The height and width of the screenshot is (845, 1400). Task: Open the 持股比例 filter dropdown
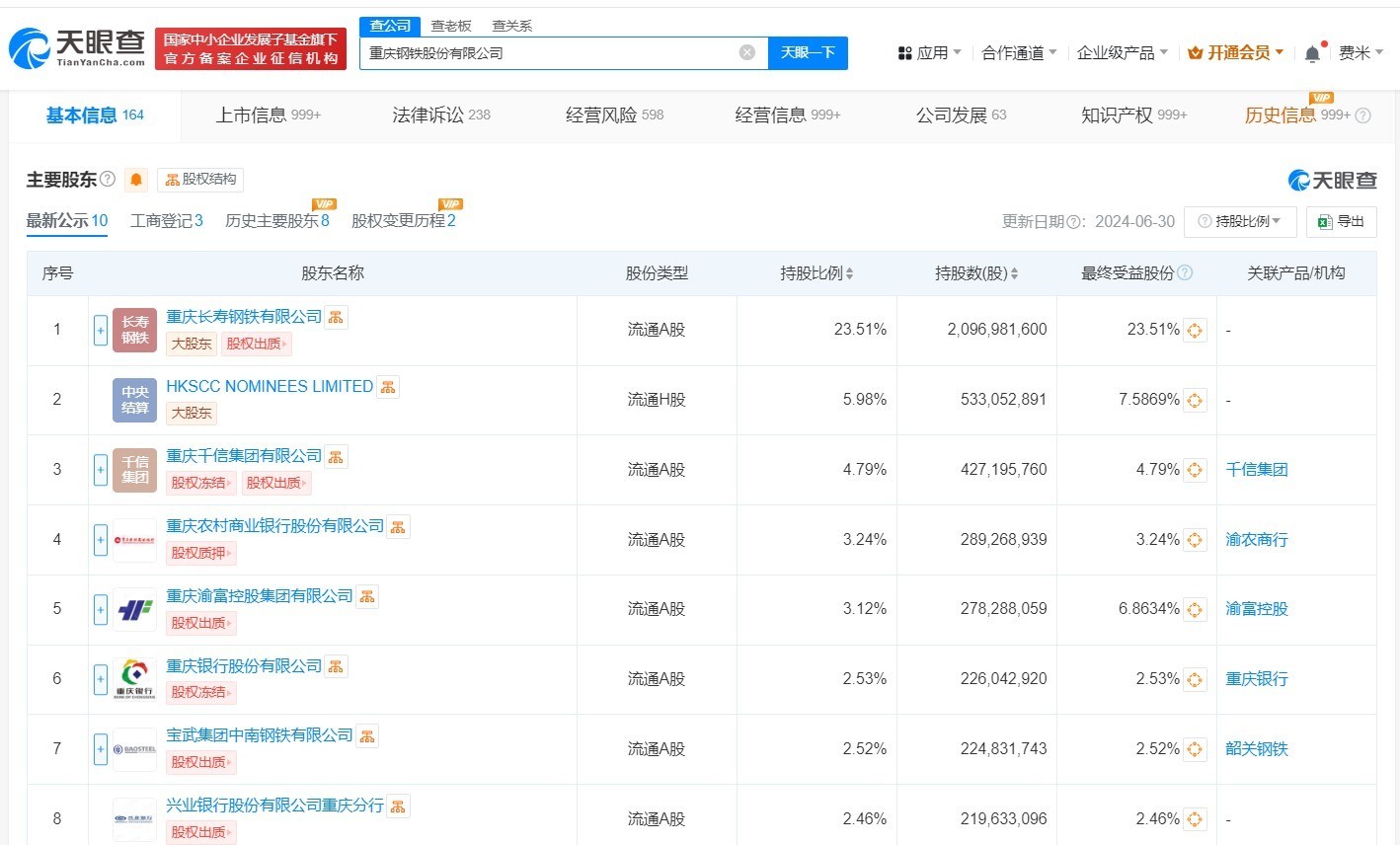pos(1239,221)
